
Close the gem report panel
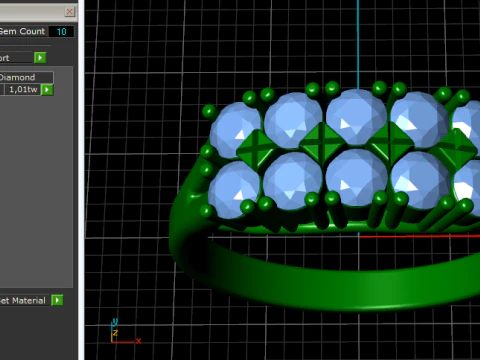click(69, 12)
